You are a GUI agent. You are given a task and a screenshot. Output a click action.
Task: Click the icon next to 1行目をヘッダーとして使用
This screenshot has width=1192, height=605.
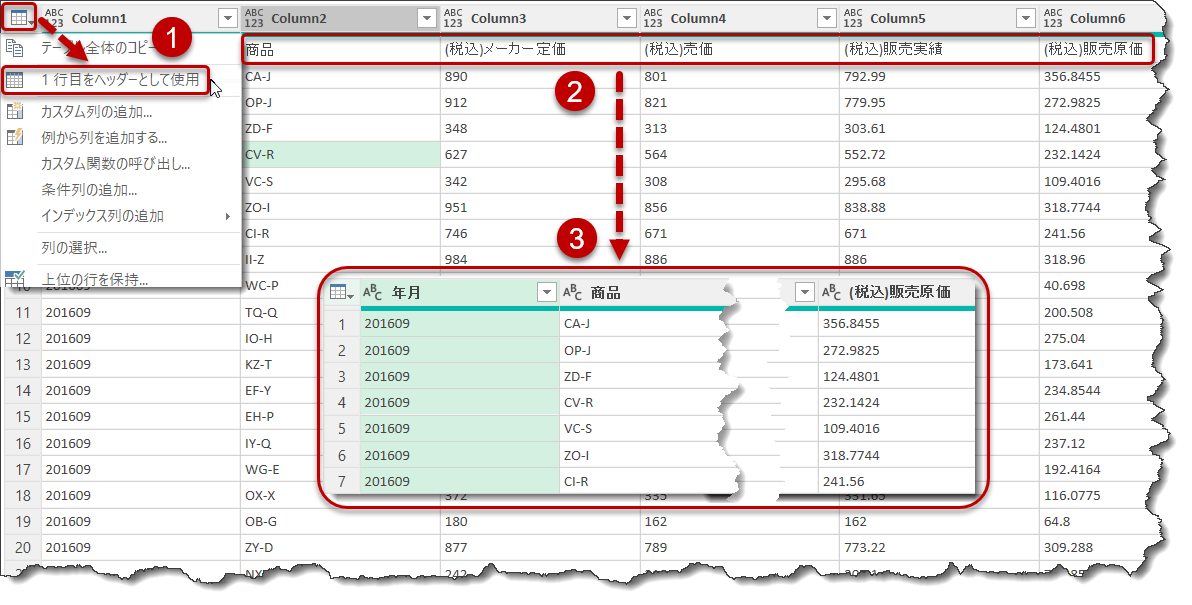[x=14, y=79]
